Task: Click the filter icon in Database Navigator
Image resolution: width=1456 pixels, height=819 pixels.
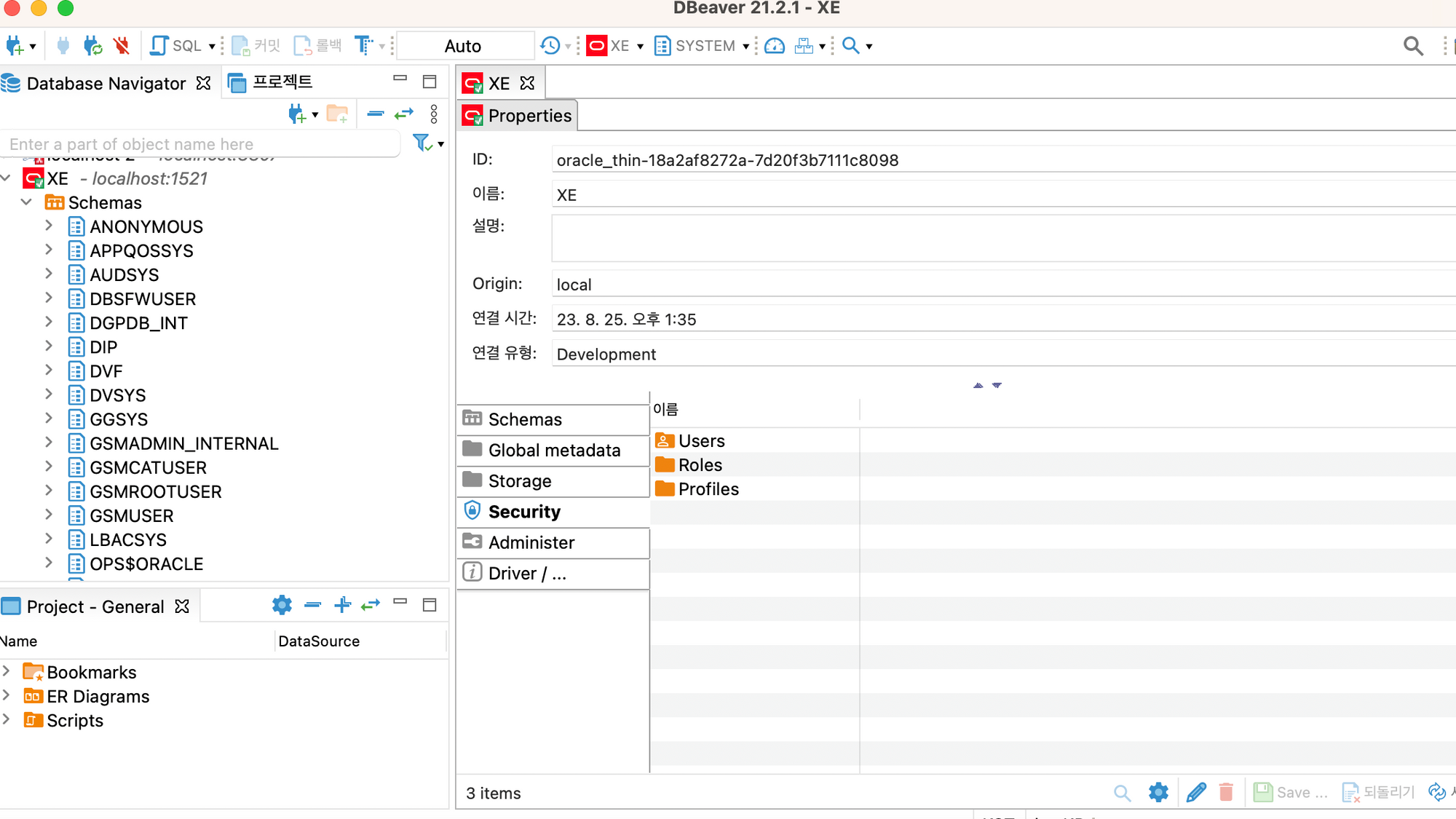Action: [x=422, y=143]
